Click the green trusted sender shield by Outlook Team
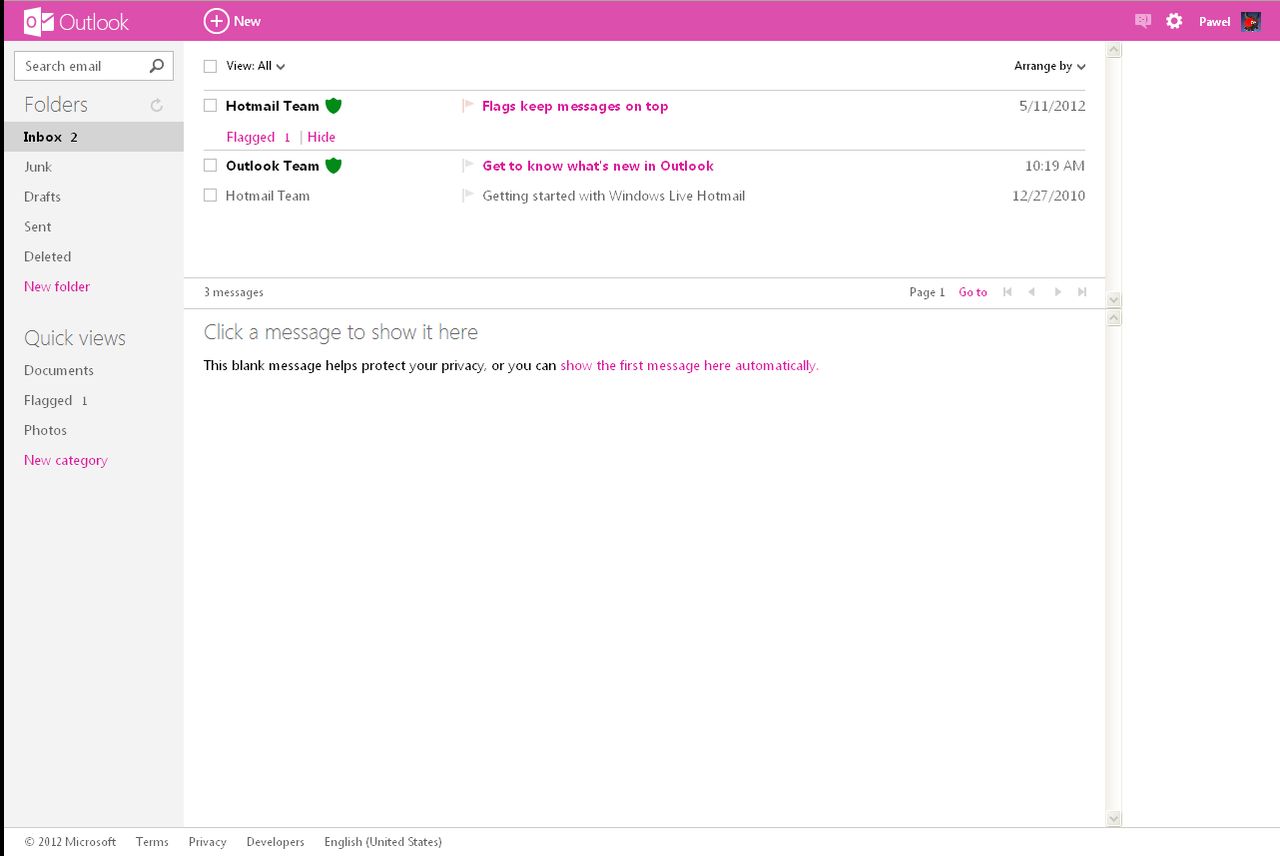The width and height of the screenshot is (1280, 856). pyautogui.click(x=334, y=166)
